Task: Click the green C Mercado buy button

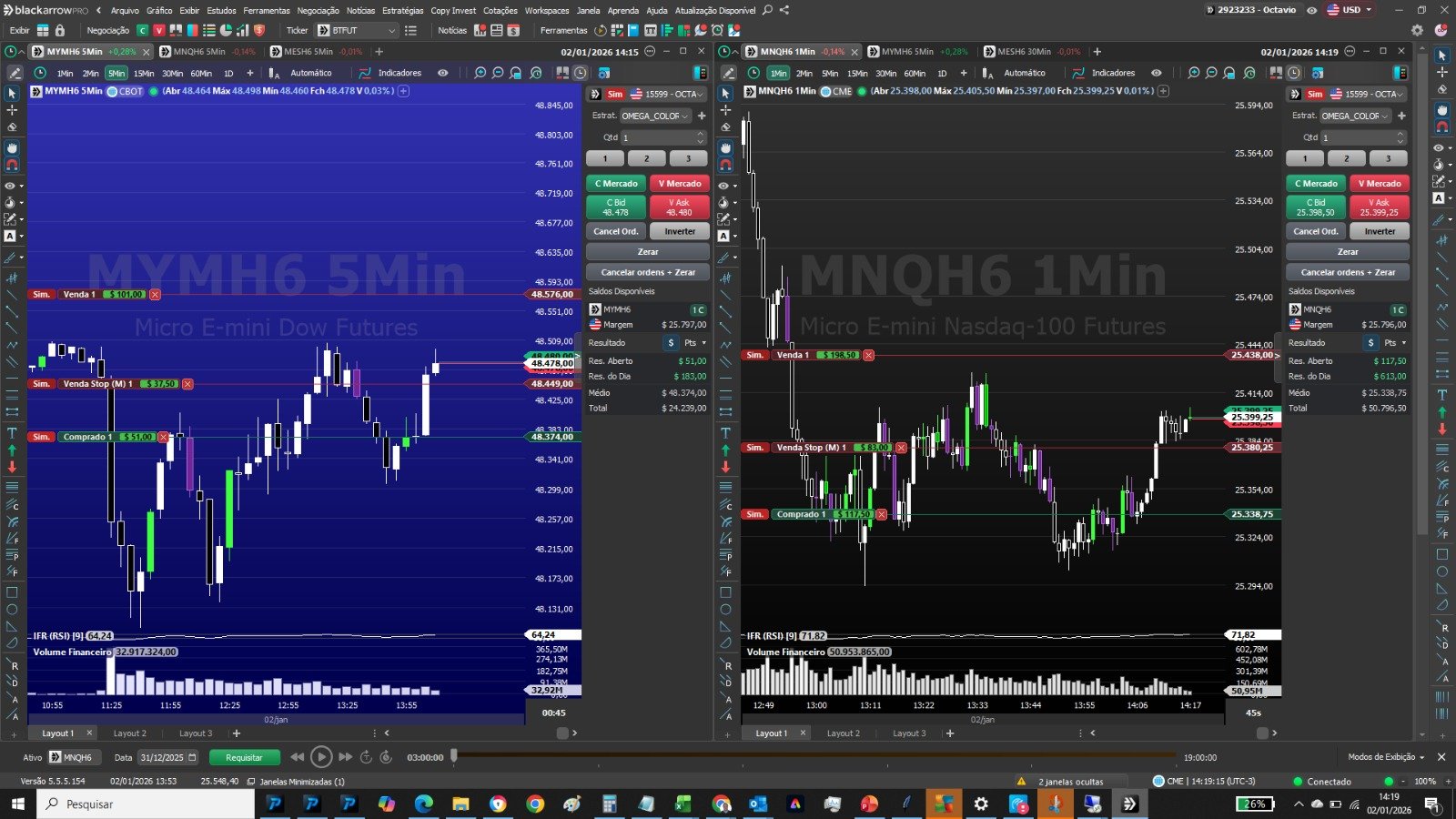Action: [x=616, y=183]
